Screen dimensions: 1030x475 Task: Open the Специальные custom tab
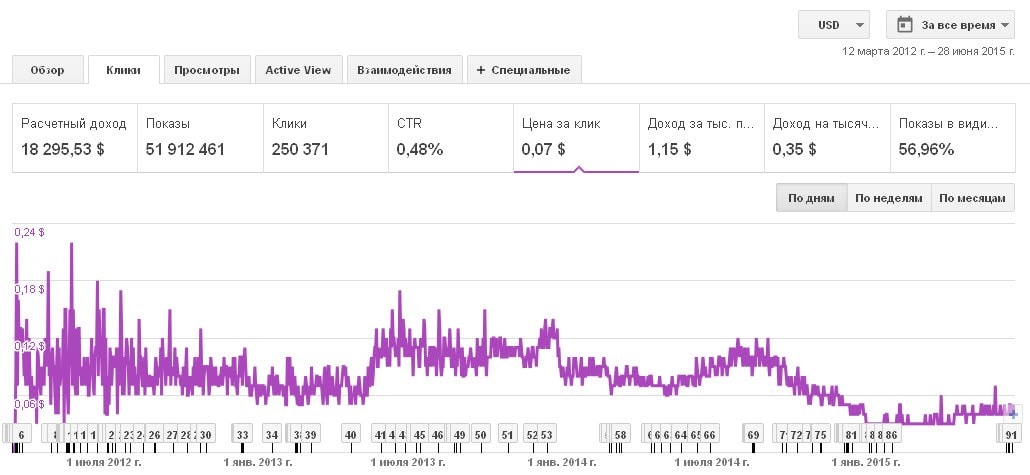[x=524, y=70]
